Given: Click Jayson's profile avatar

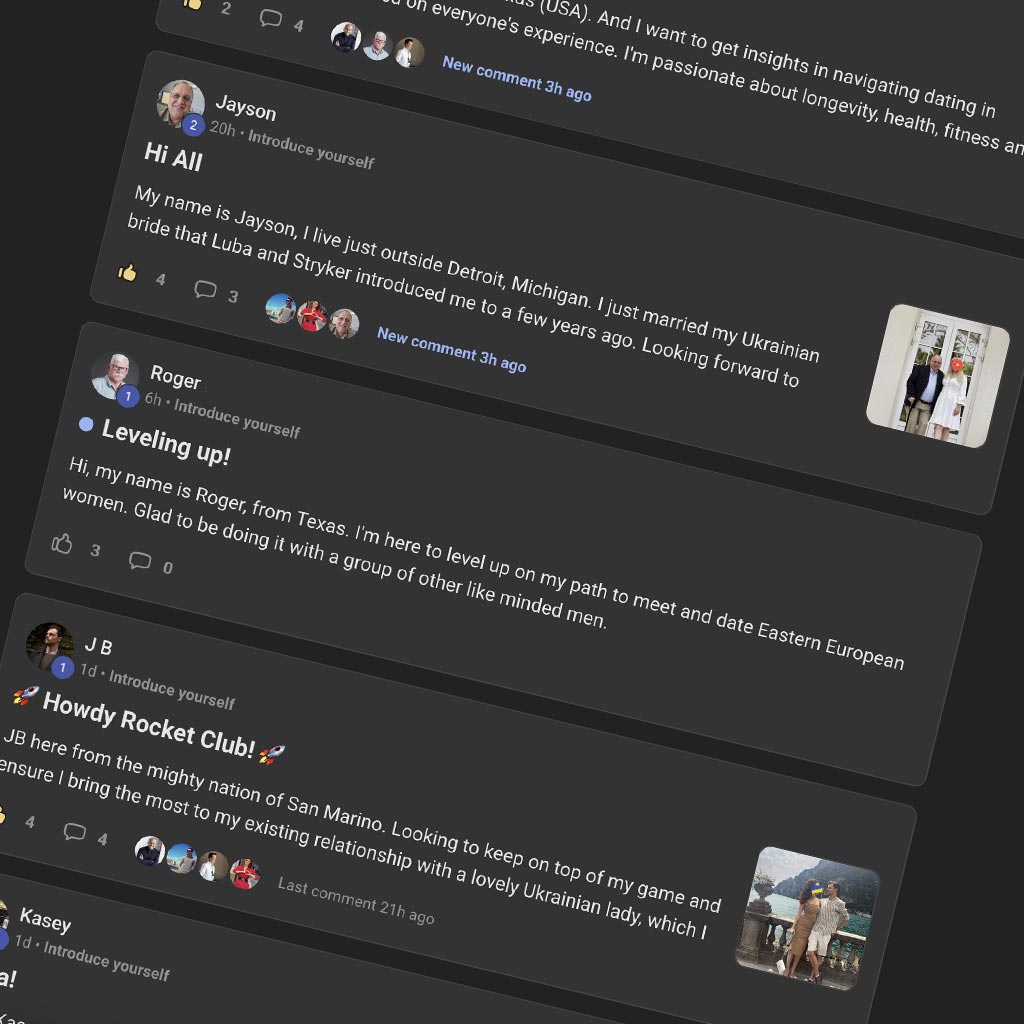Looking at the screenshot, I should [181, 104].
